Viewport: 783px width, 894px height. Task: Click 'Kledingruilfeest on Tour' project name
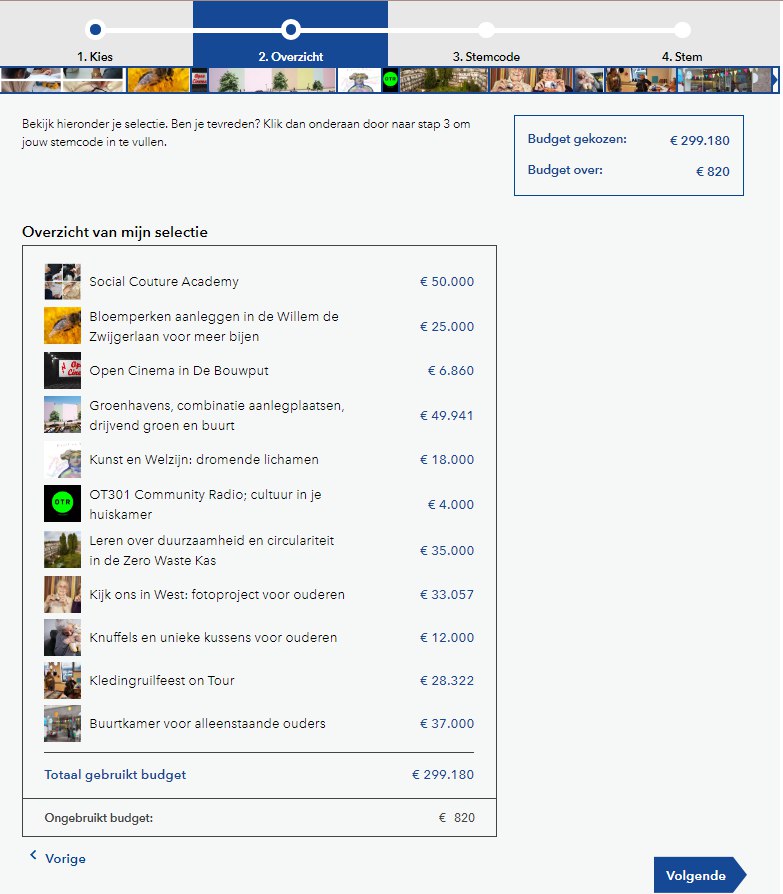coord(161,681)
